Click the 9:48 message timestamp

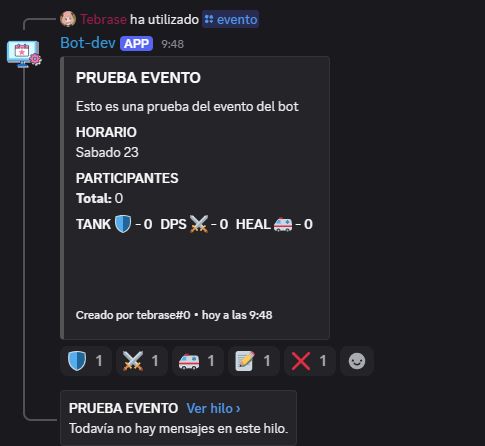click(x=173, y=44)
